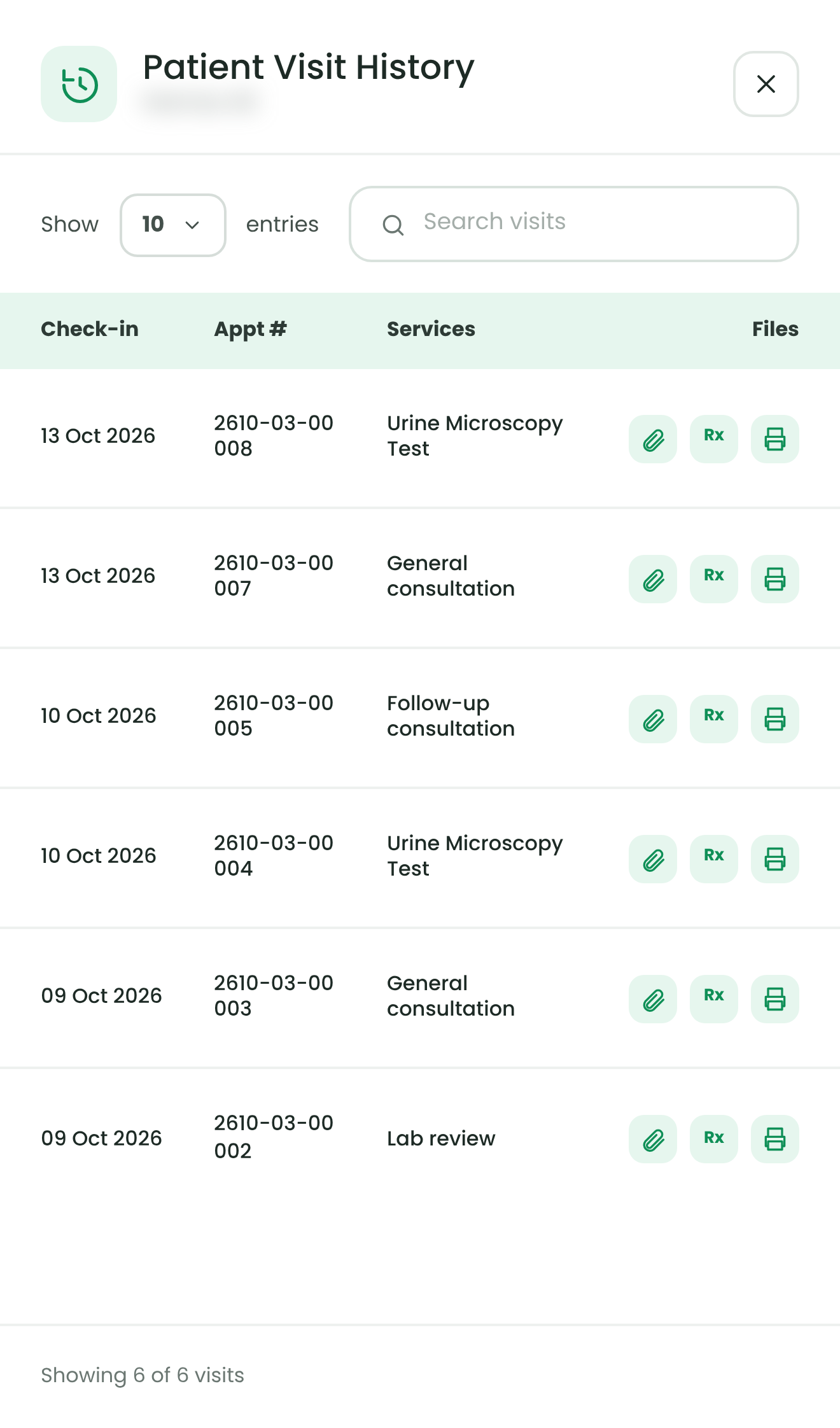The image size is (840, 1428).
Task: Open attachments for appointment 2610-03-00003
Action: coord(653,999)
